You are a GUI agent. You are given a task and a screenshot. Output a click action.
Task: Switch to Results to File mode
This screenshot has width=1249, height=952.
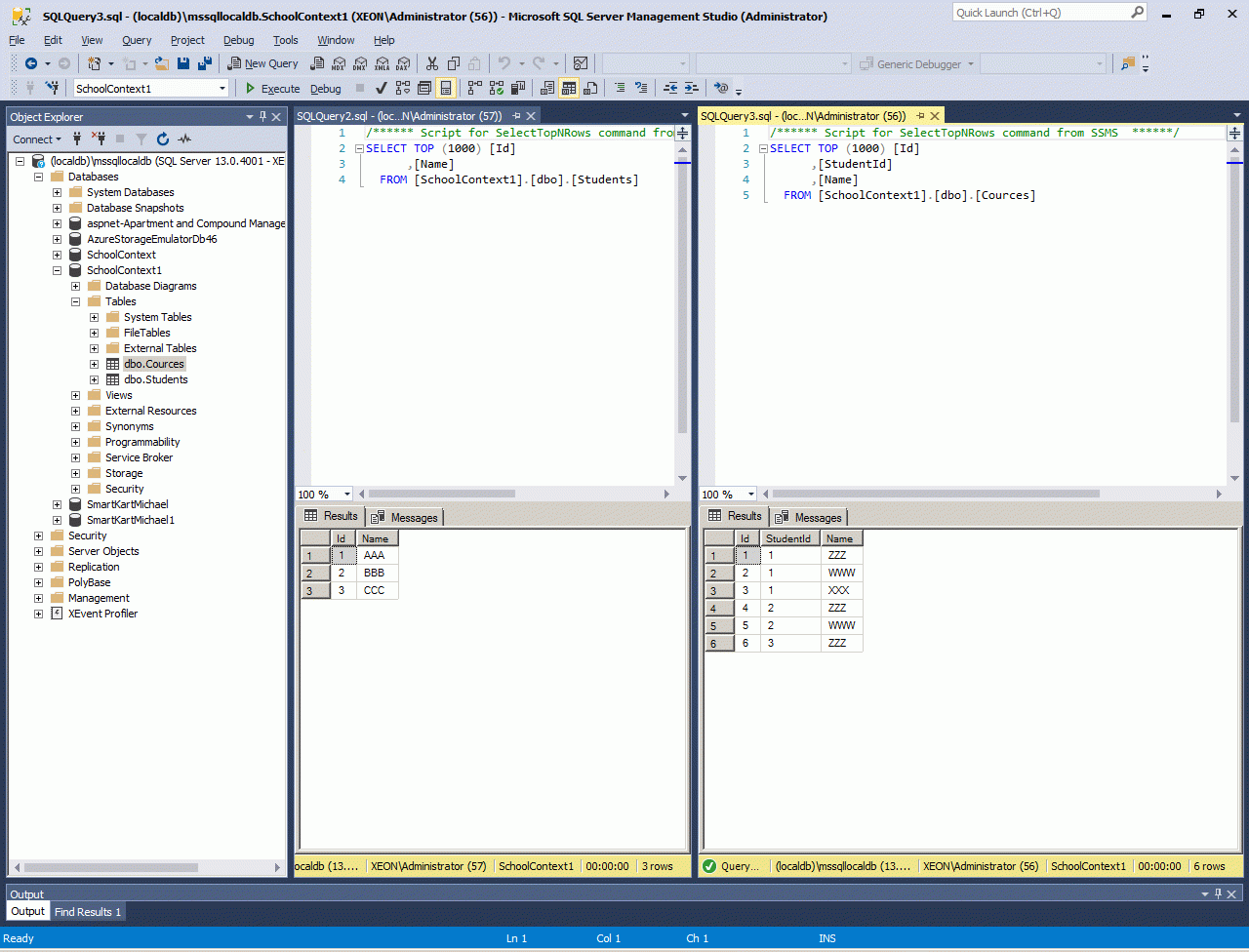click(590, 88)
